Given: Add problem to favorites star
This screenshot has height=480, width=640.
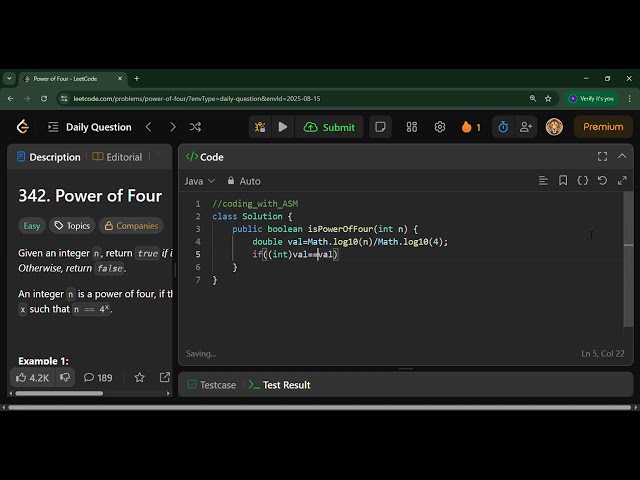Looking at the screenshot, I should pos(140,378).
